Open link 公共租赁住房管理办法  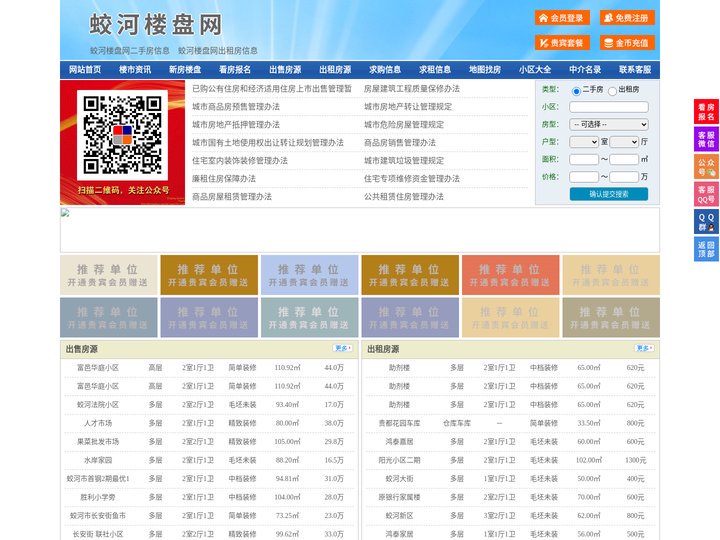[404, 197]
